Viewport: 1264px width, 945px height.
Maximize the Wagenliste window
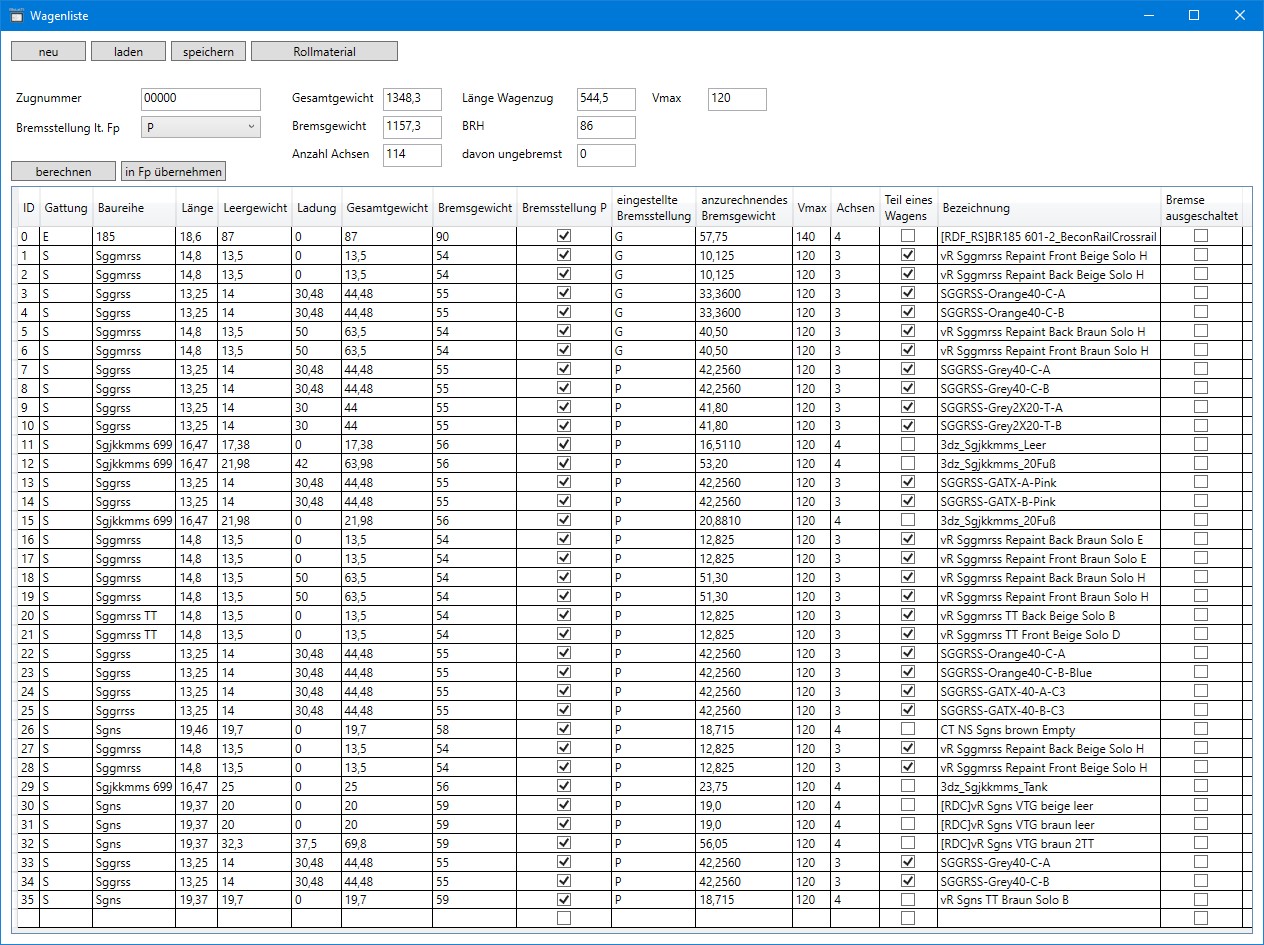(1193, 16)
